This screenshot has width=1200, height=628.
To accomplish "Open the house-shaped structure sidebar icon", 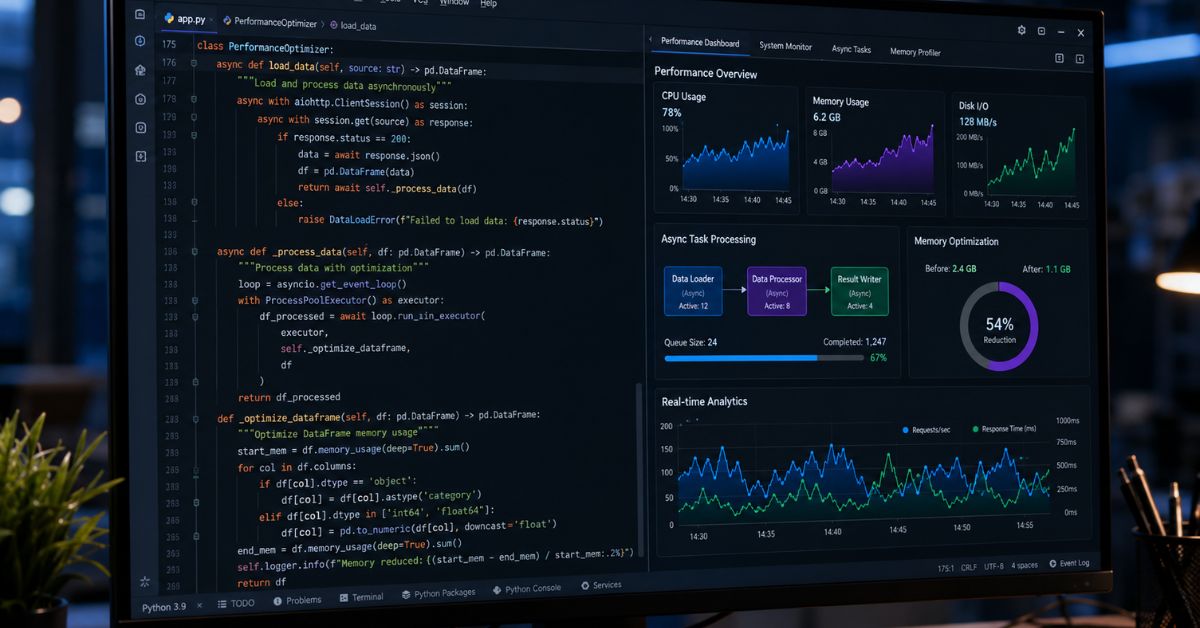I will coord(140,70).
